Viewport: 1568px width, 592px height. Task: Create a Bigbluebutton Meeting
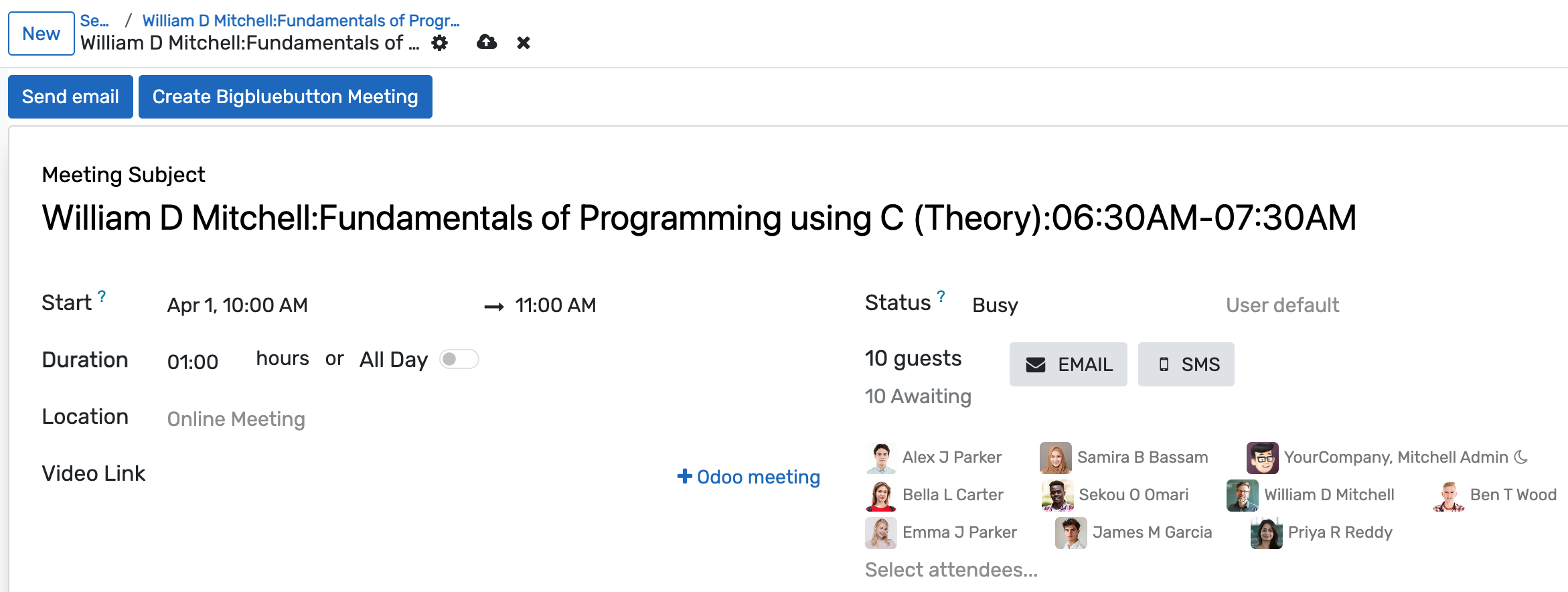pos(285,96)
